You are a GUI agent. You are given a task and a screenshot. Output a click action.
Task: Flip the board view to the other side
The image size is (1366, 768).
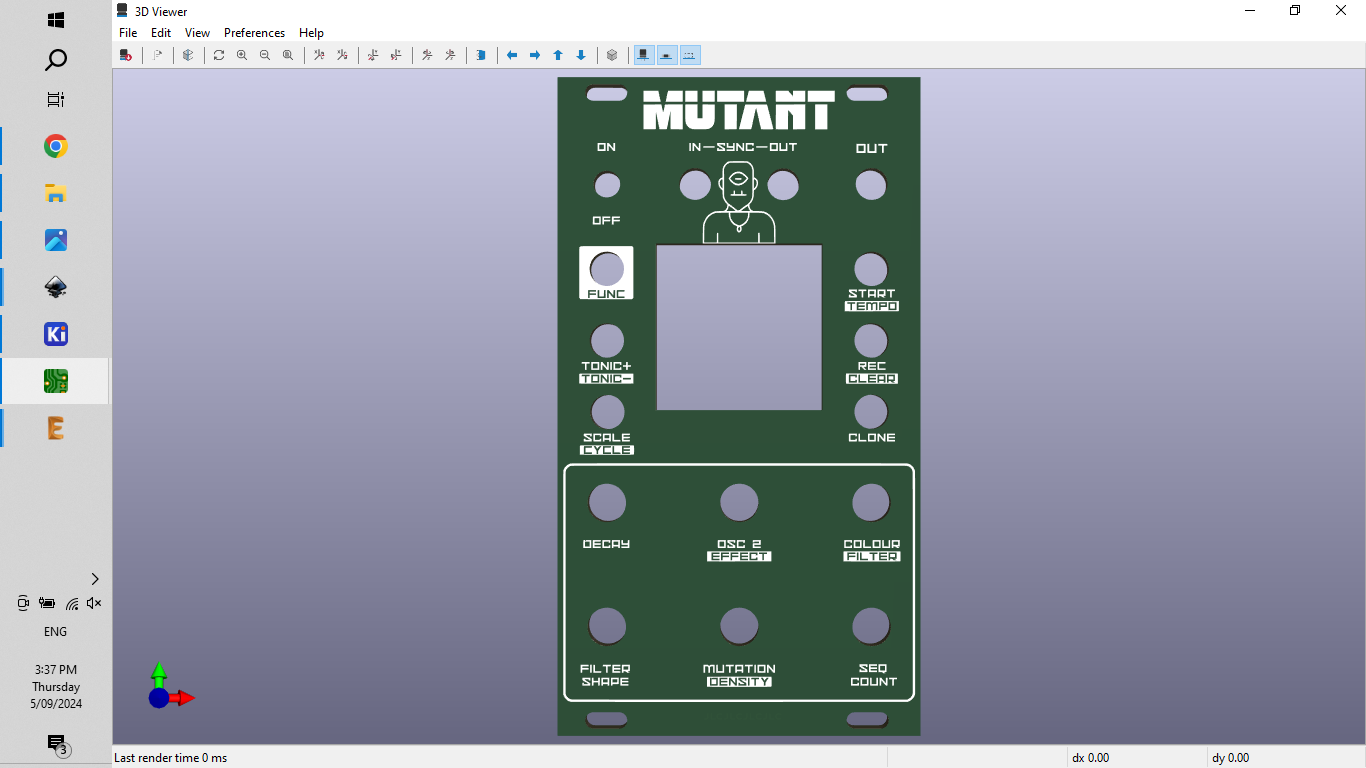coord(481,55)
